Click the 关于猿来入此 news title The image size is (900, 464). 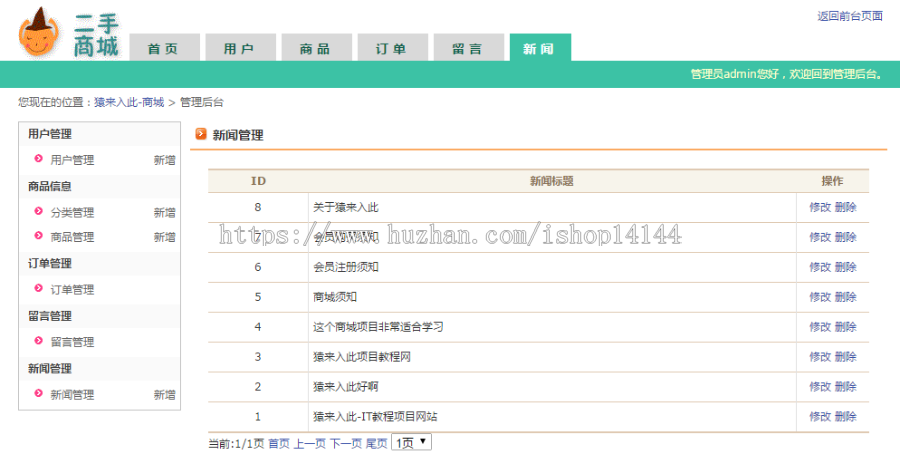[346, 207]
